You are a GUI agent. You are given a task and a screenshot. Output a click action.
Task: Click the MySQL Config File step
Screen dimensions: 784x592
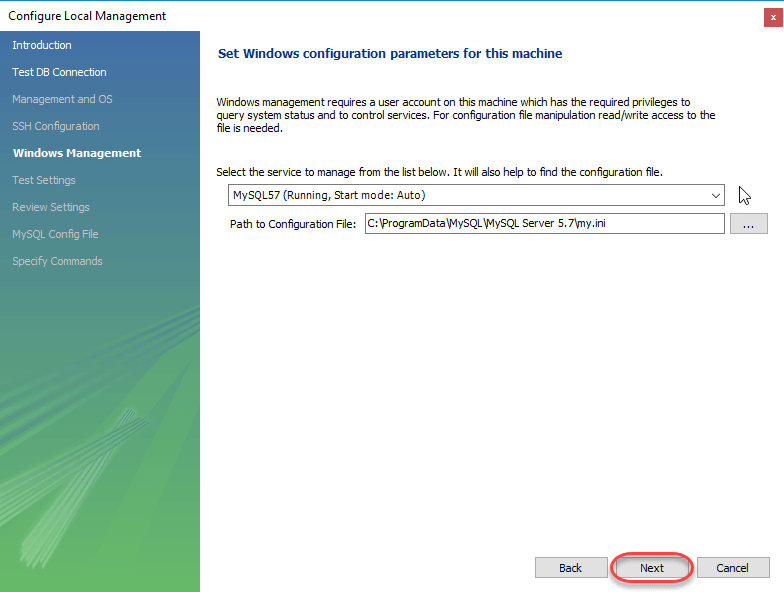tap(55, 234)
